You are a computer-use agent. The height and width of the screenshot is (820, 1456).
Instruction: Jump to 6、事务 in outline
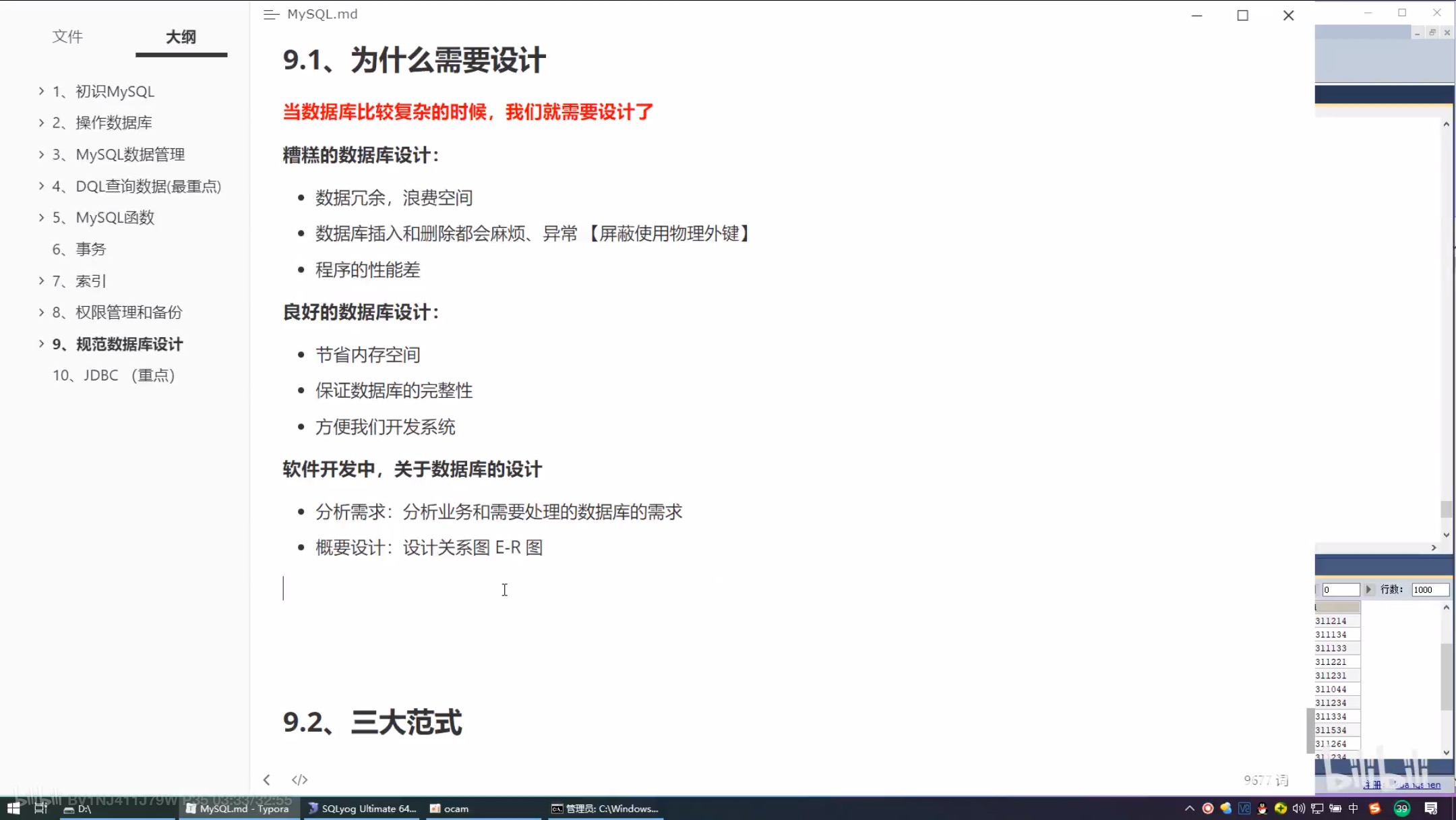tap(80, 249)
